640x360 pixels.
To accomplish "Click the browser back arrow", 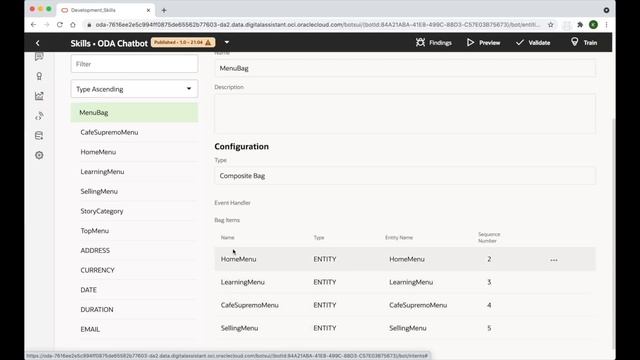I will 33,25.
